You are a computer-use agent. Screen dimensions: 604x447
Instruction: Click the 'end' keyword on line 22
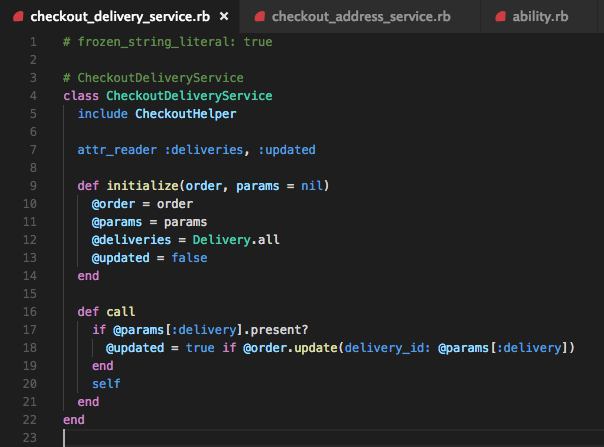[x=74, y=420]
